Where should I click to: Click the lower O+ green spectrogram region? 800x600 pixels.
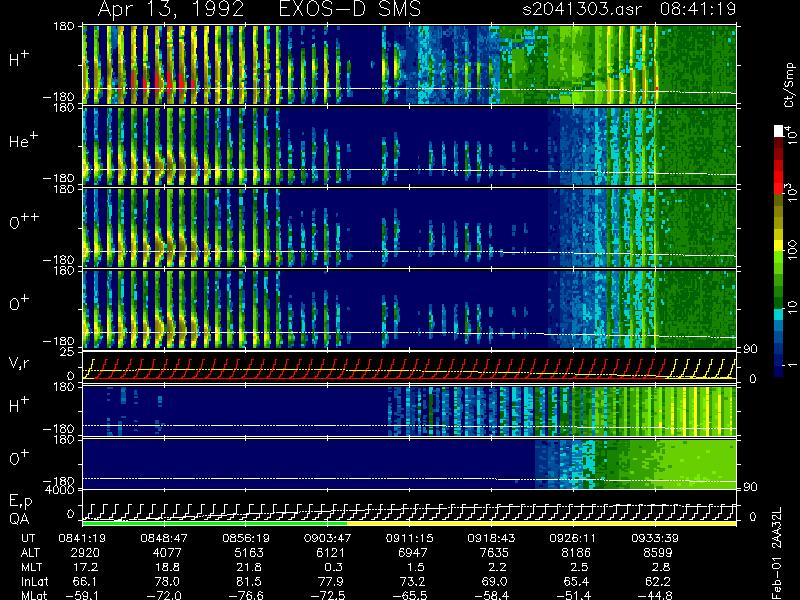tap(663, 464)
